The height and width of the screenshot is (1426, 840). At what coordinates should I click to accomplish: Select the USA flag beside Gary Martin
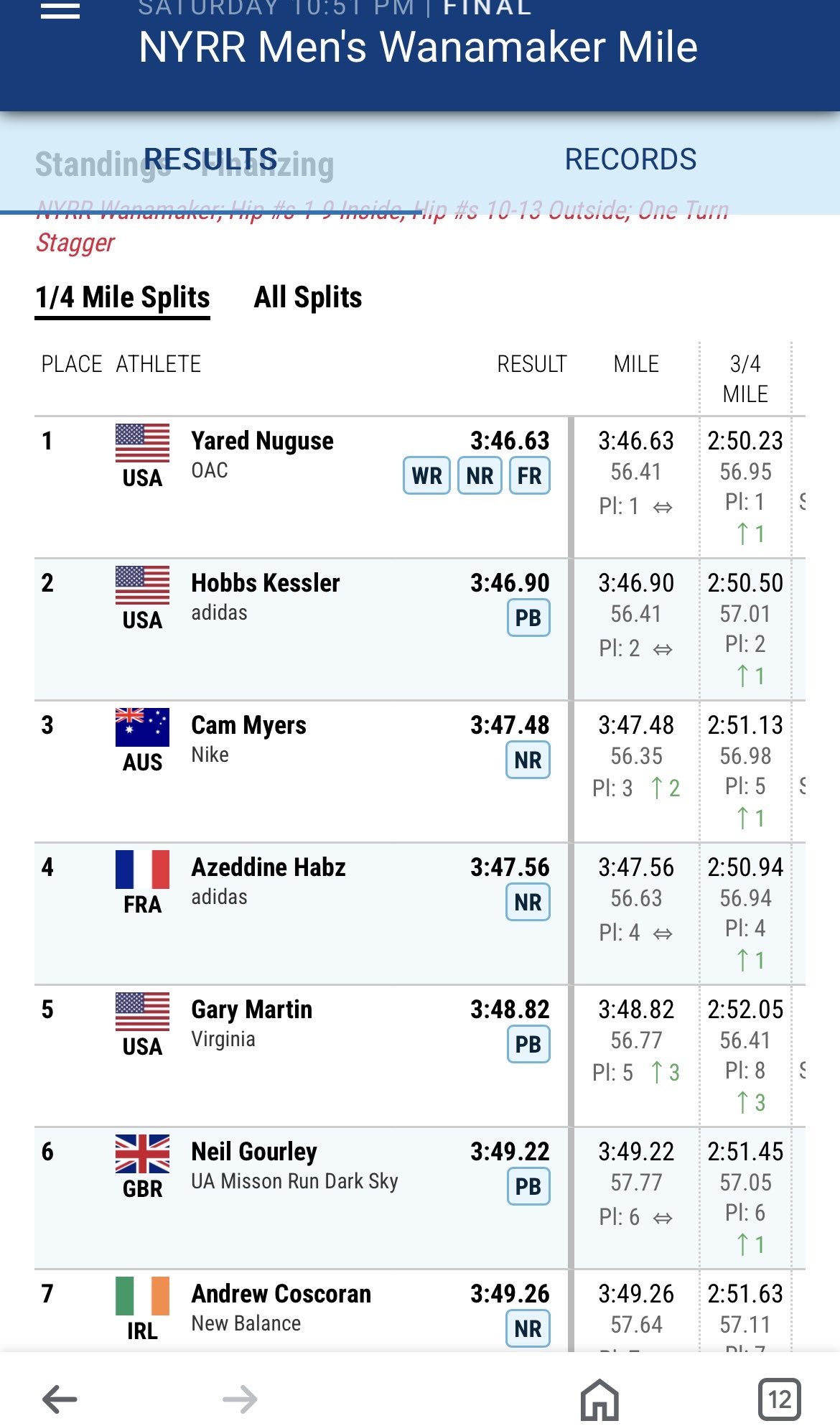coord(142,1011)
